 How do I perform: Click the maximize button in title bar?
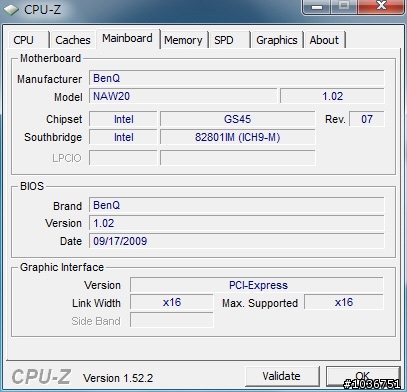(344, 6)
